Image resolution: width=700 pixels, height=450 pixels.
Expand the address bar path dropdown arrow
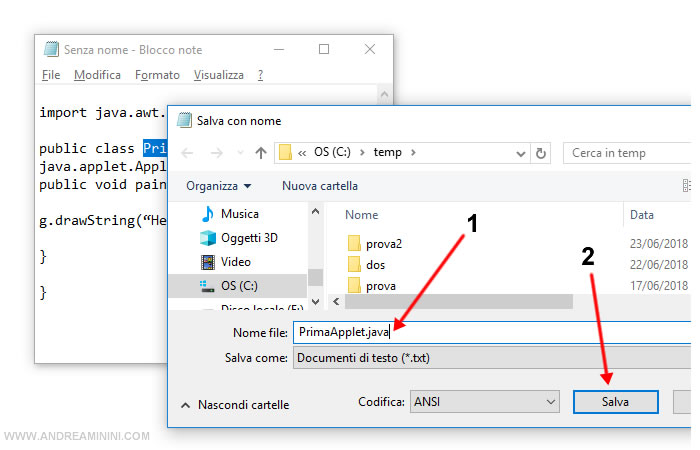pyautogui.click(x=520, y=153)
